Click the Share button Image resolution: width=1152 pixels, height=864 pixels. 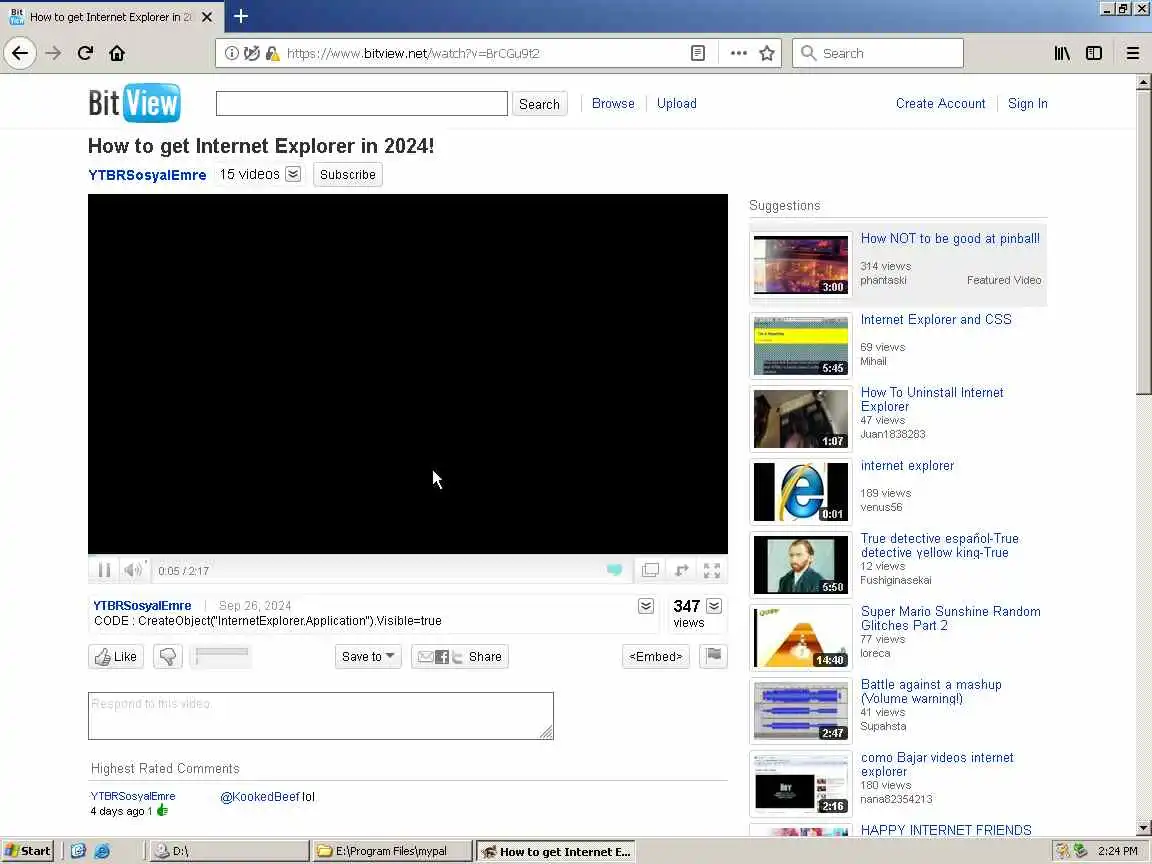coord(460,657)
